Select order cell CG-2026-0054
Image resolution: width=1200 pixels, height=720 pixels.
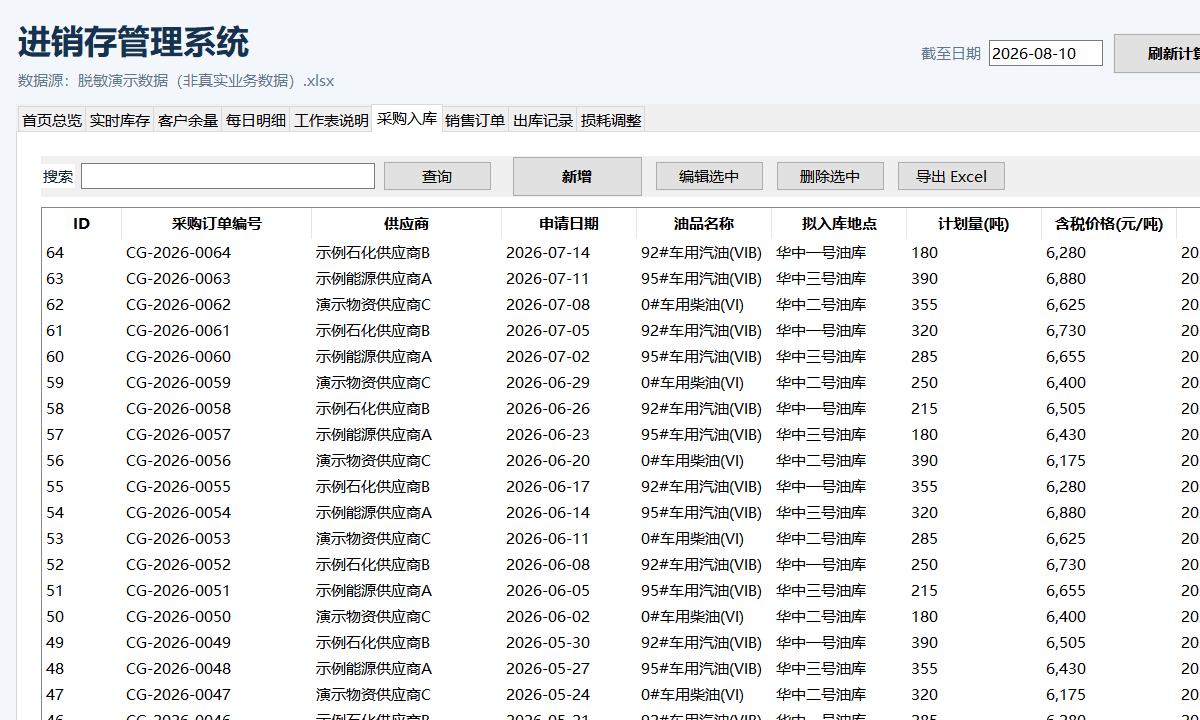point(178,512)
